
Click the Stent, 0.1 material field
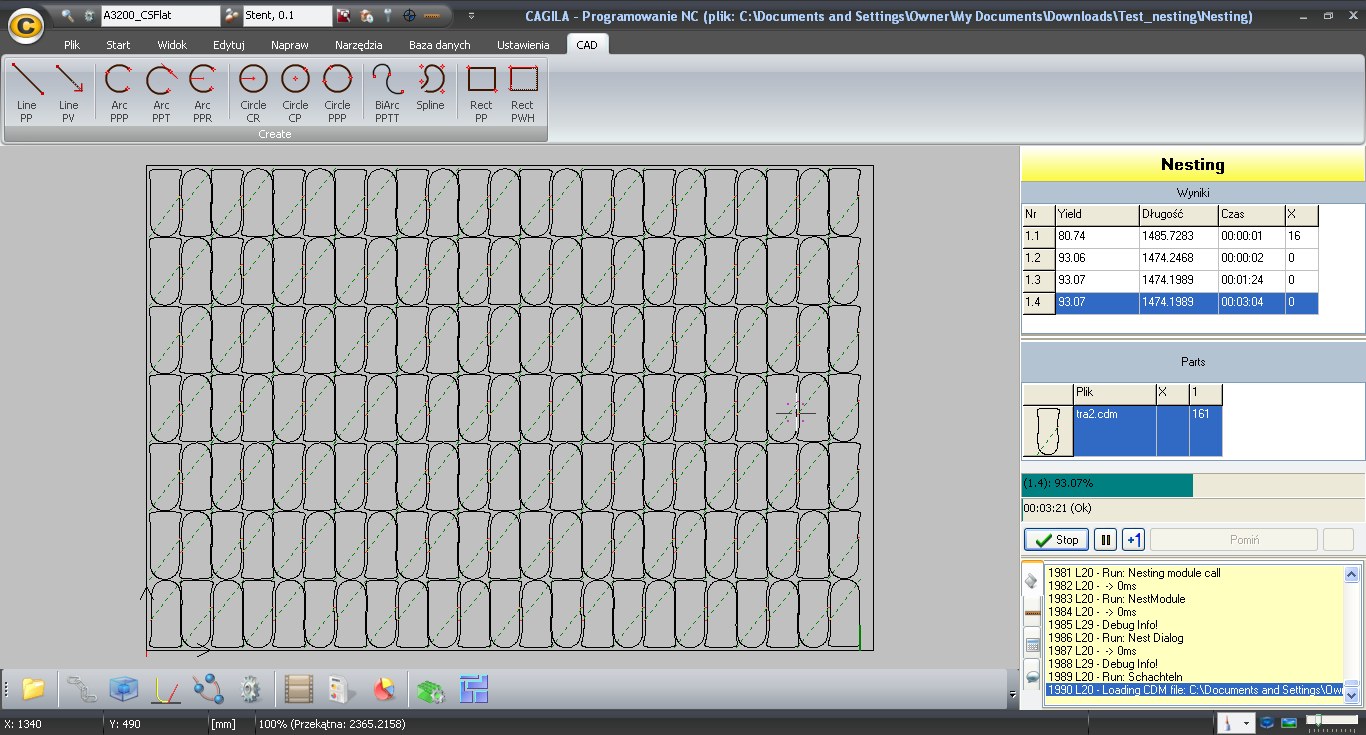coord(288,16)
